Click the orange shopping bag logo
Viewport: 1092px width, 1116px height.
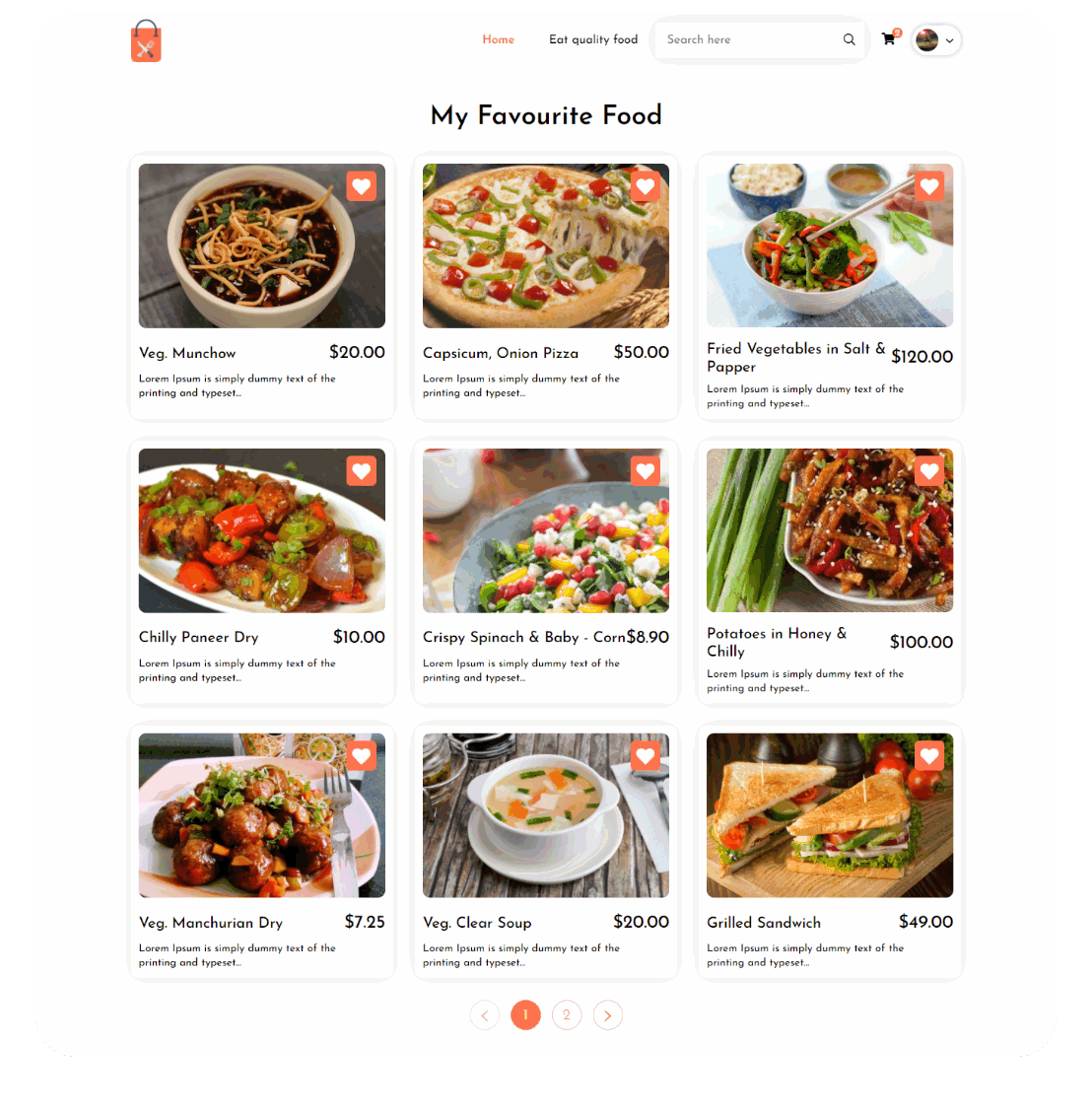146,40
